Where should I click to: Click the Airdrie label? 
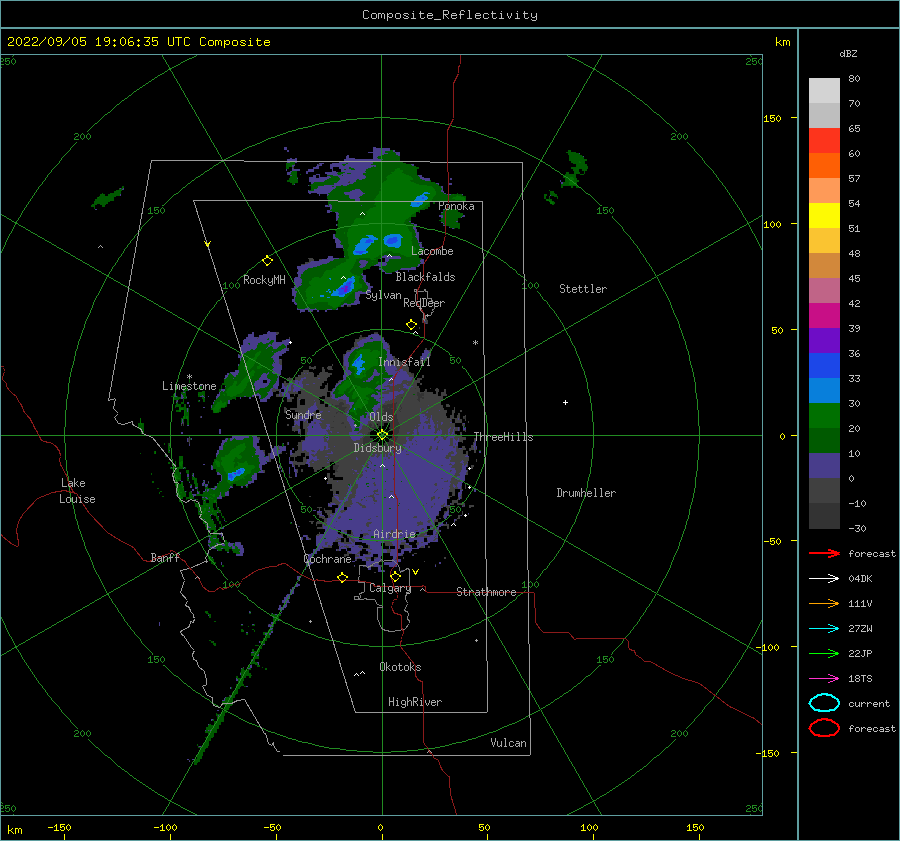click(394, 534)
